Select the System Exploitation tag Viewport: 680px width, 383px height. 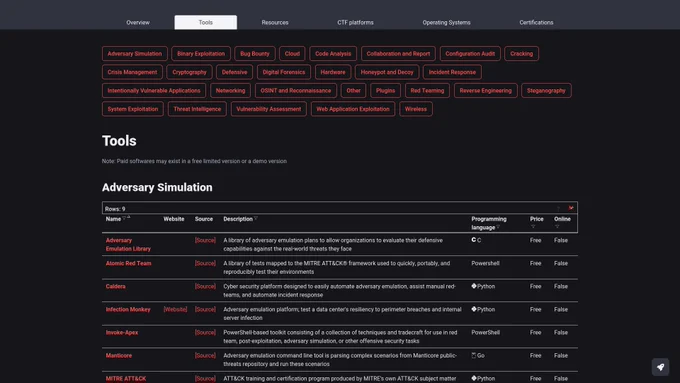pos(133,109)
